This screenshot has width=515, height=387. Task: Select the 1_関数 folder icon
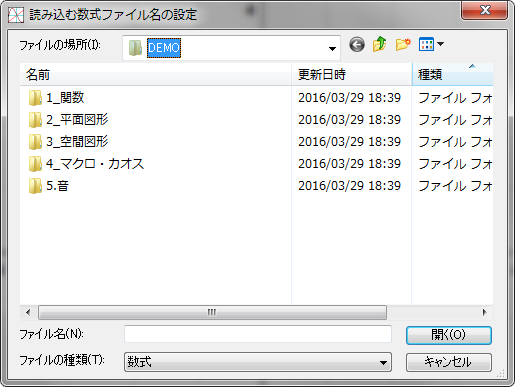[35, 98]
